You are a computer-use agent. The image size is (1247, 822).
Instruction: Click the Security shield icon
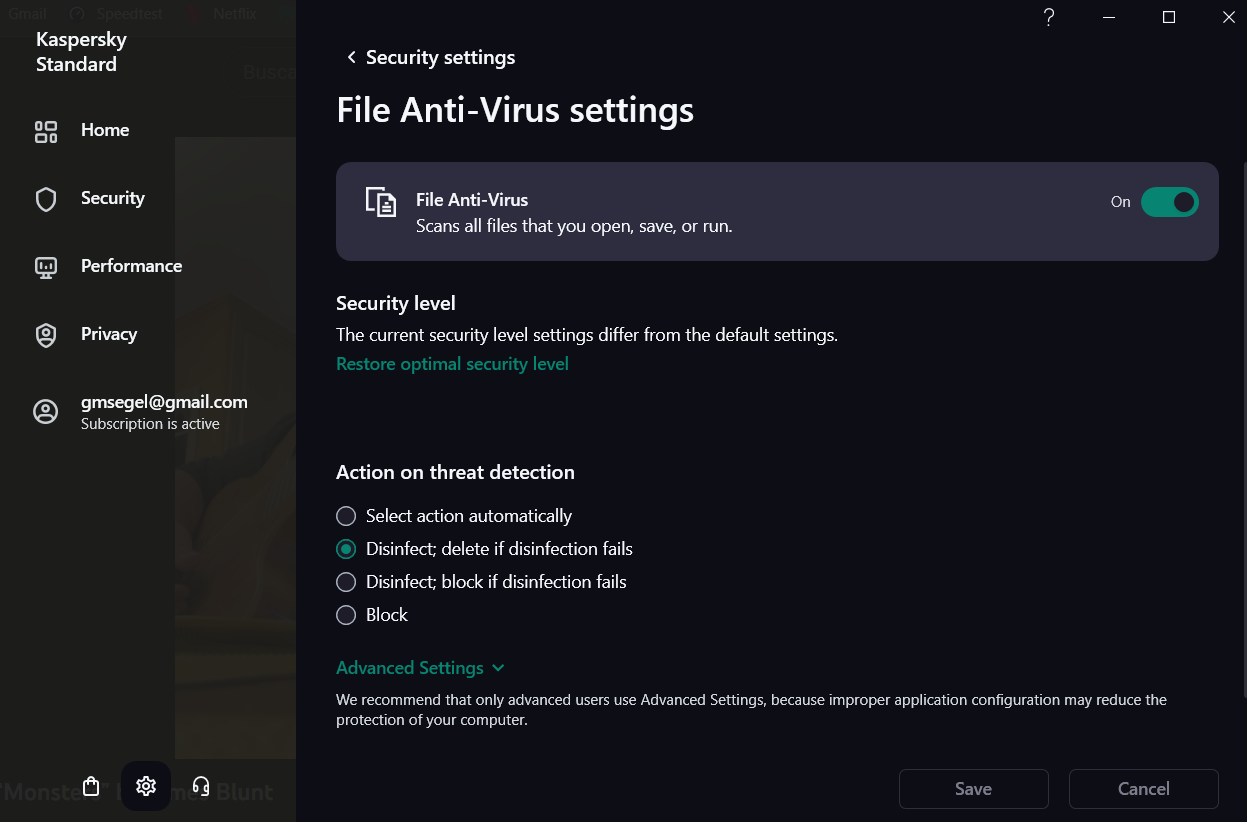click(46, 199)
